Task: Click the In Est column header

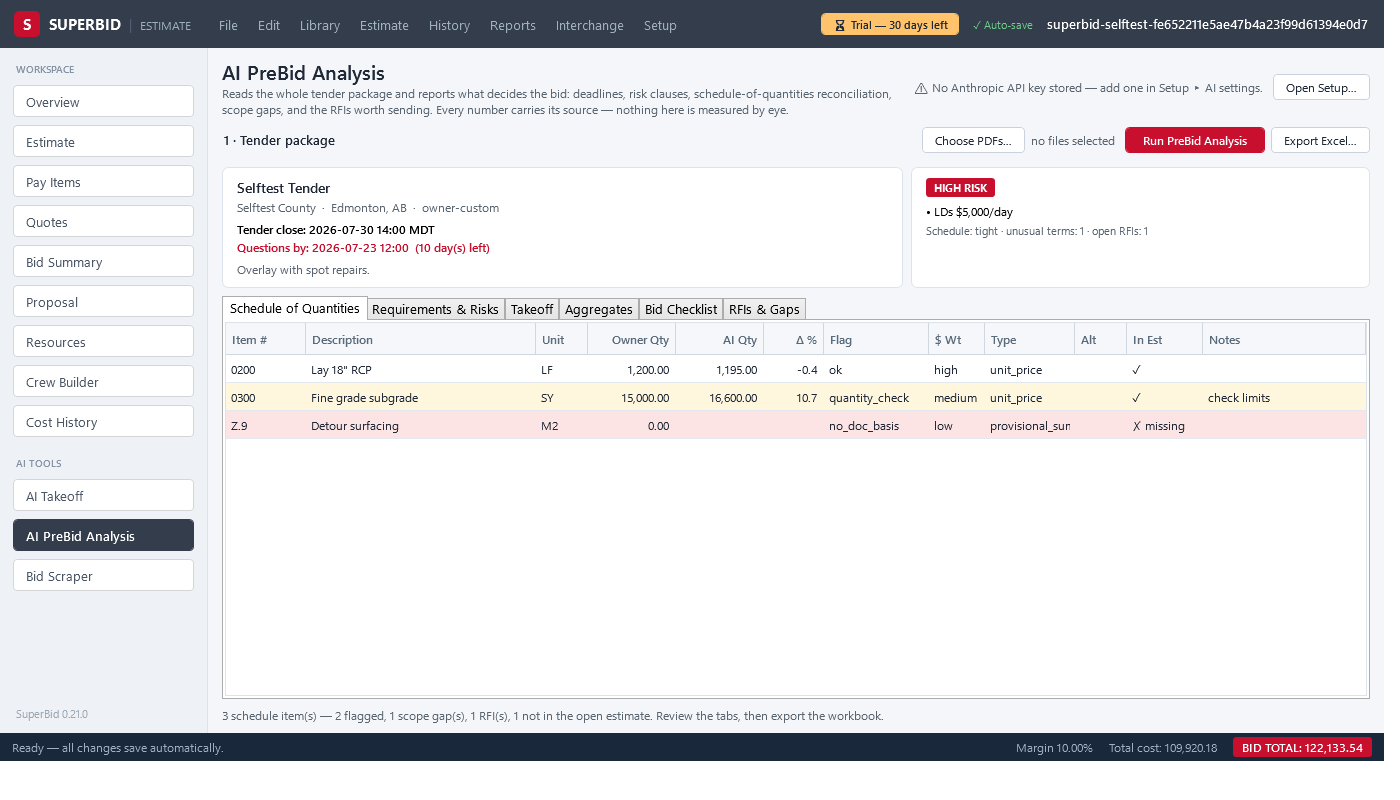Action: (1165, 340)
